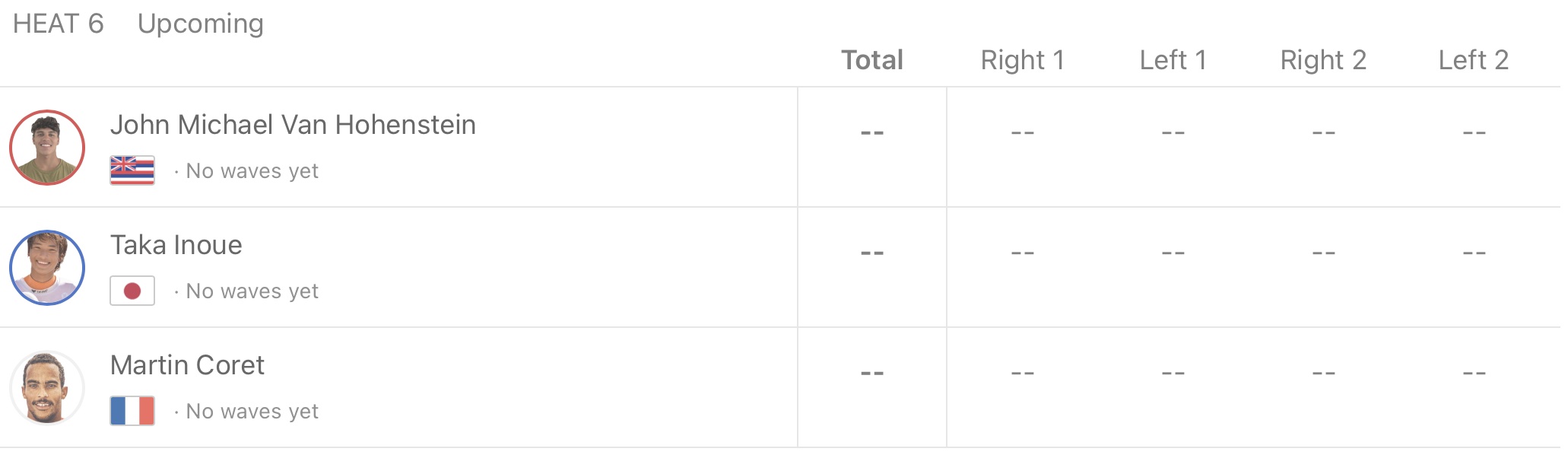Screen dimensions: 1568x458
Task: Select the Right 2 column header
Action: coord(1323,60)
